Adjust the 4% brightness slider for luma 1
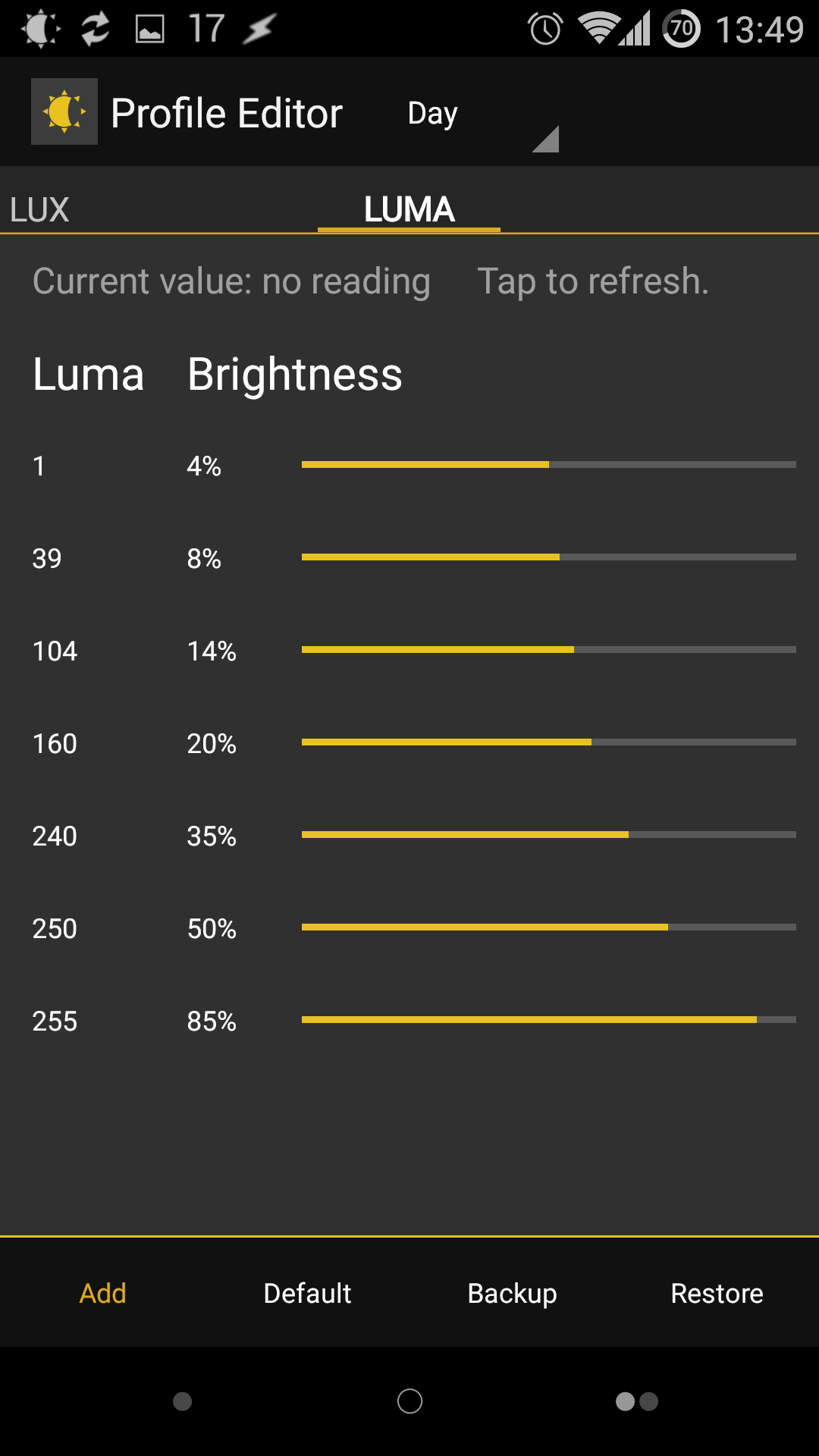This screenshot has width=819, height=1456. pos(549,464)
